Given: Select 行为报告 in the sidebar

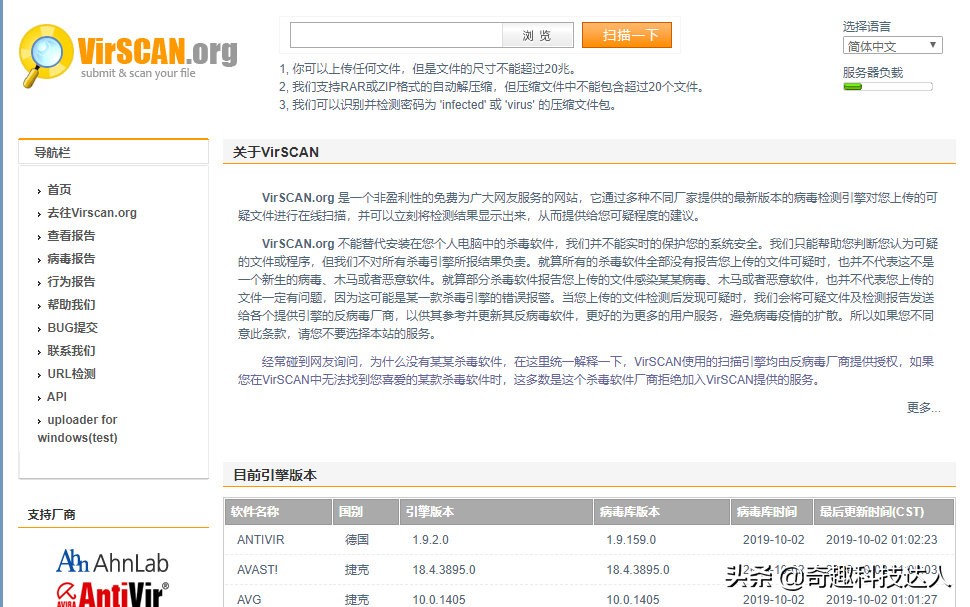Looking at the screenshot, I should [71, 282].
